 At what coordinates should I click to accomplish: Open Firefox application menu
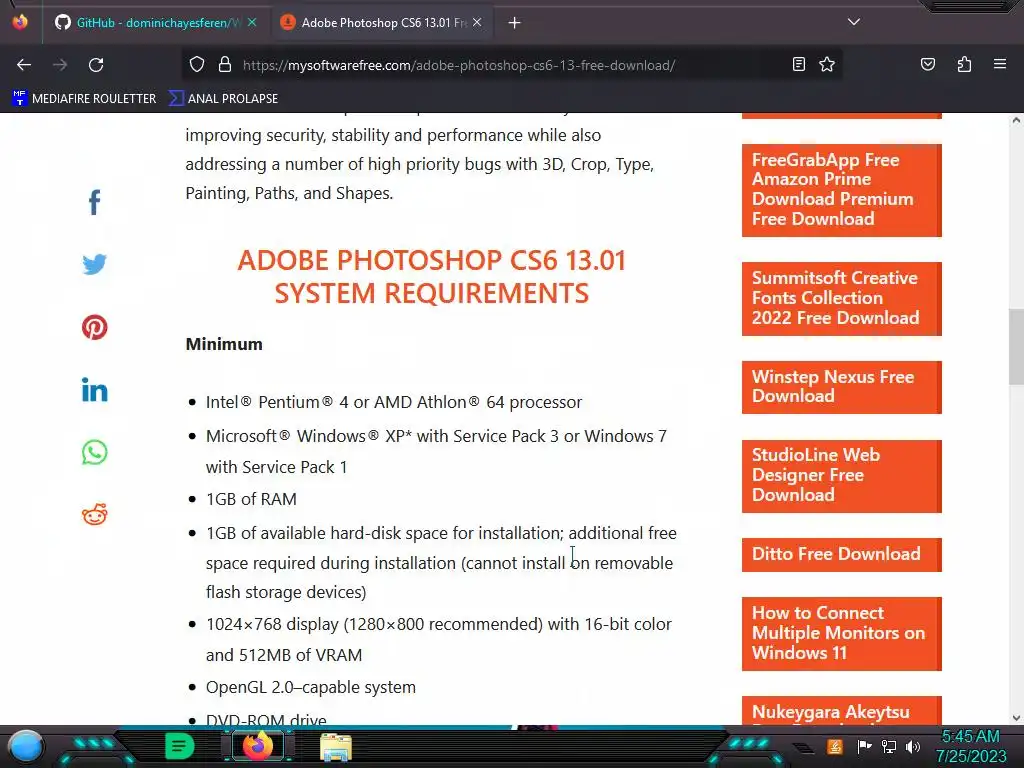(x=1000, y=64)
